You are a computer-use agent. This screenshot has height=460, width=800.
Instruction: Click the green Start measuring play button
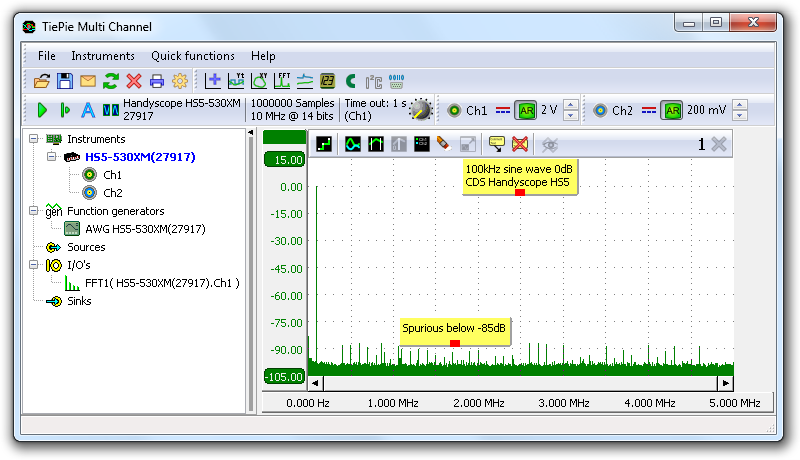42,110
